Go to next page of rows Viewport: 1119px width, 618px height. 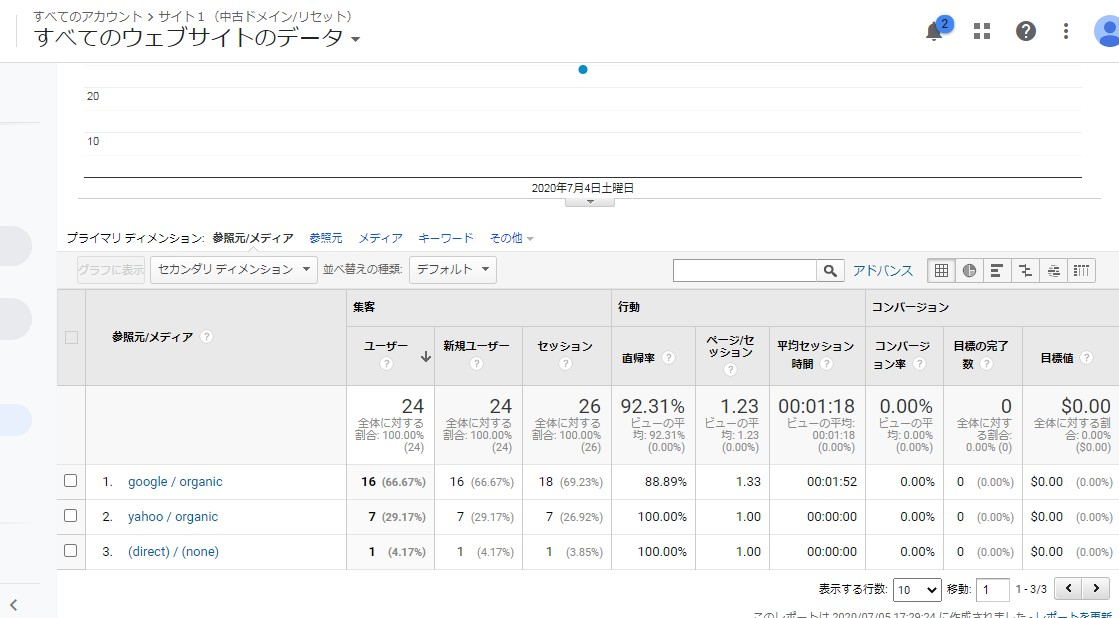click(1097, 589)
